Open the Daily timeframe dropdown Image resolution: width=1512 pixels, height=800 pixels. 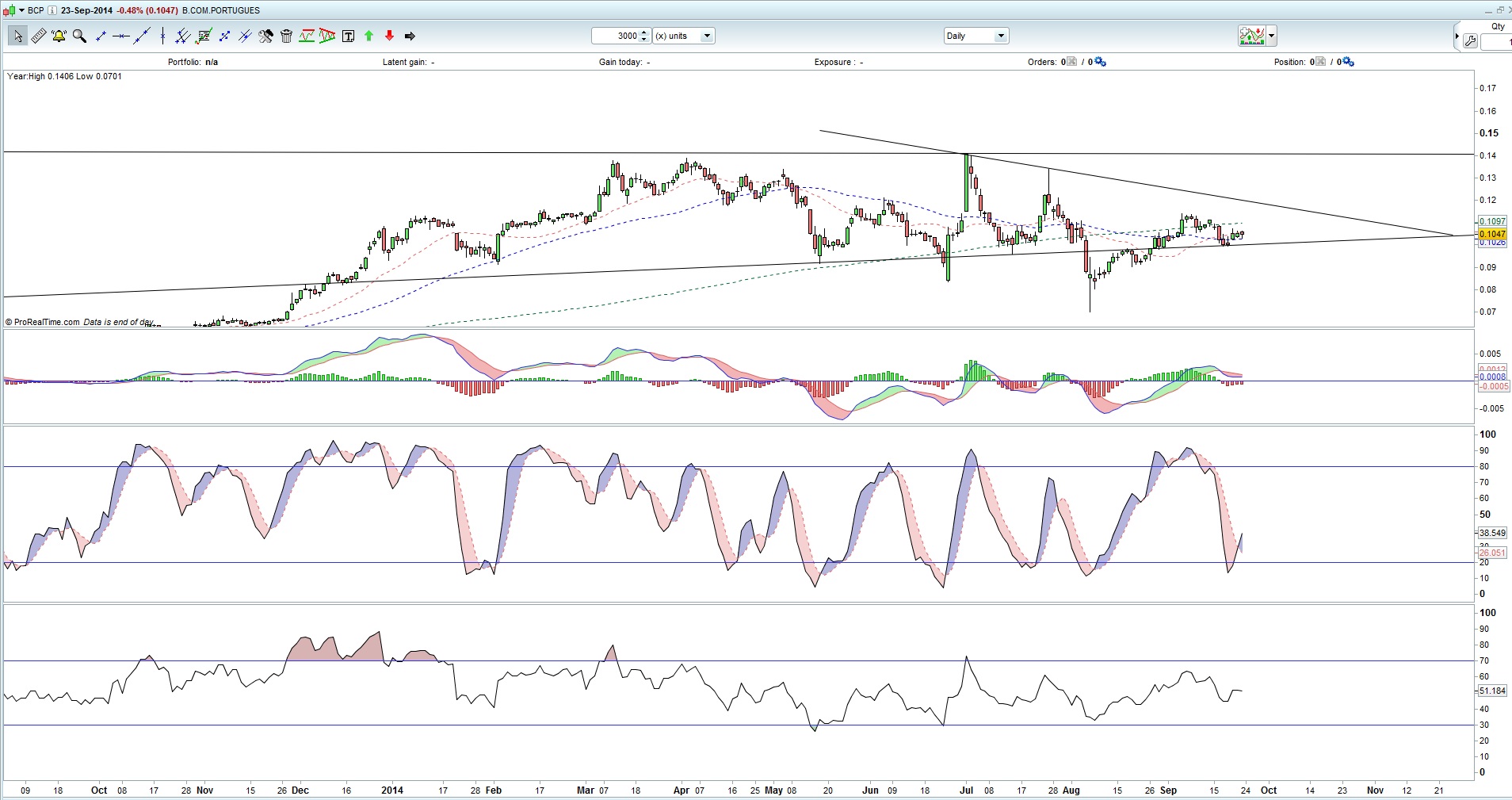[1001, 36]
